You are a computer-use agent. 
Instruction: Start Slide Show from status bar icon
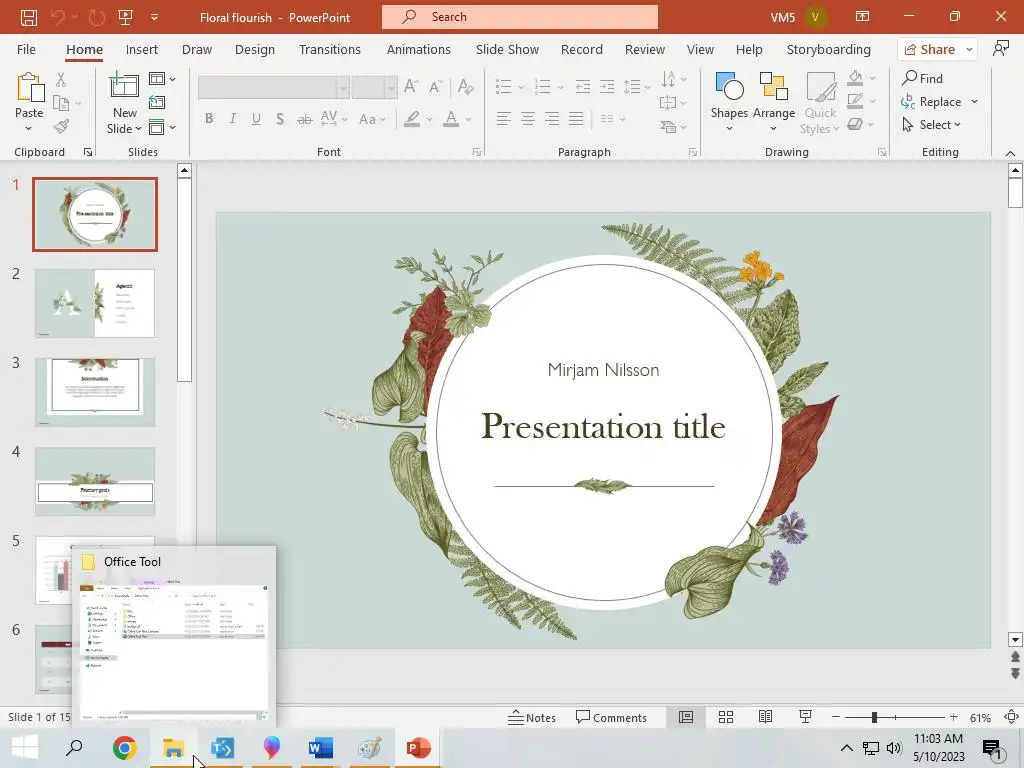pos(805,717)
